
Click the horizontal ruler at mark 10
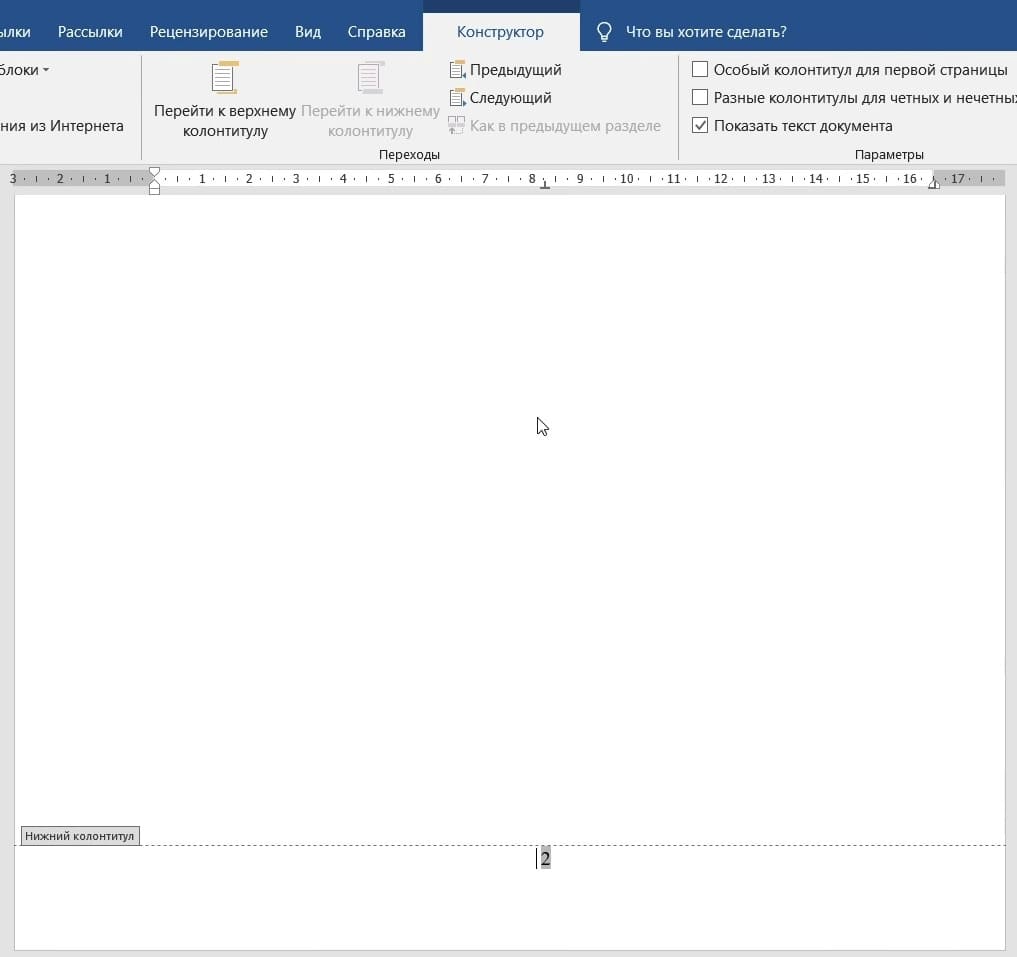(627, 178)
